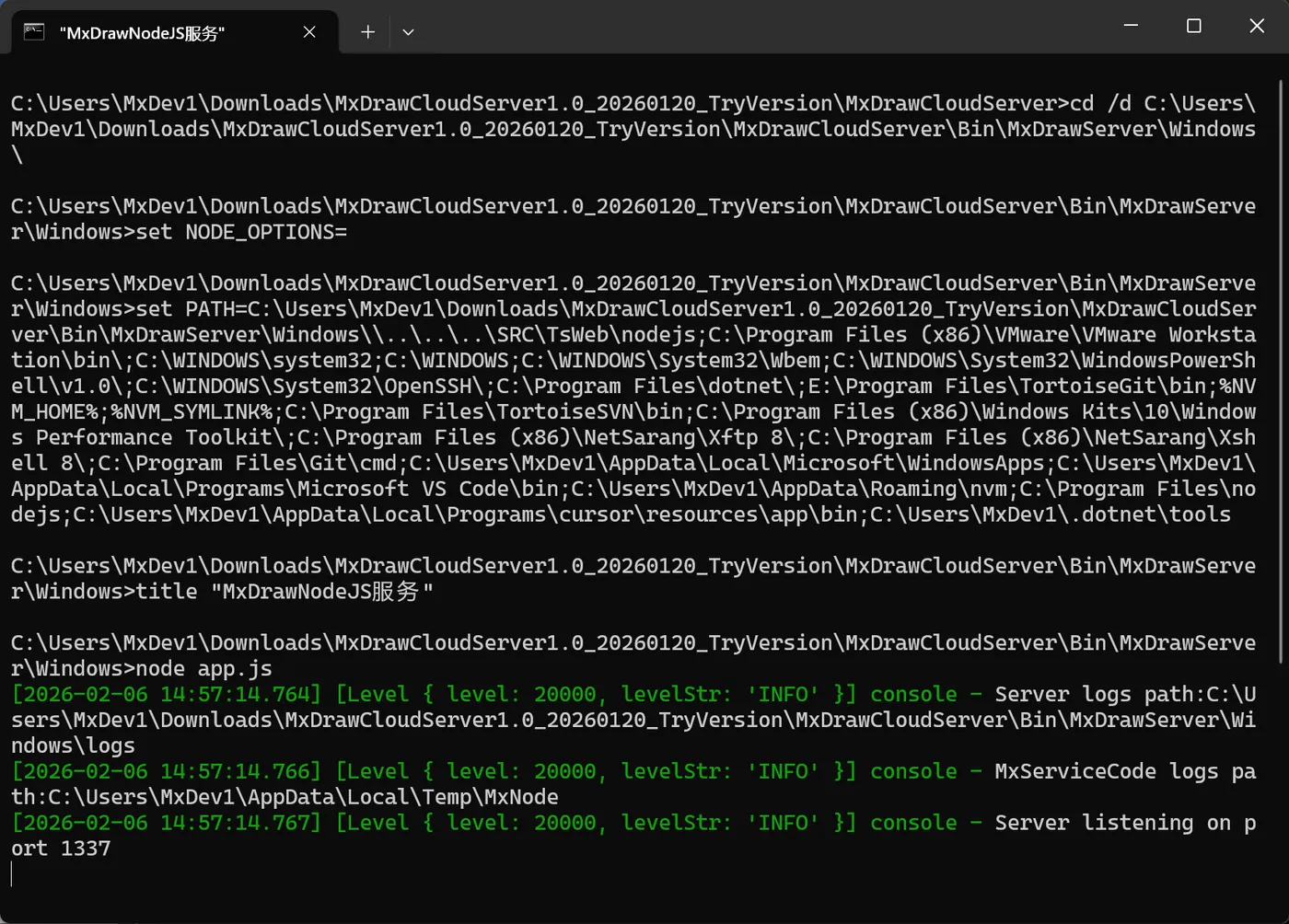Select the "MxDrawNodeJS服务" terminal tab

point(175,32)
